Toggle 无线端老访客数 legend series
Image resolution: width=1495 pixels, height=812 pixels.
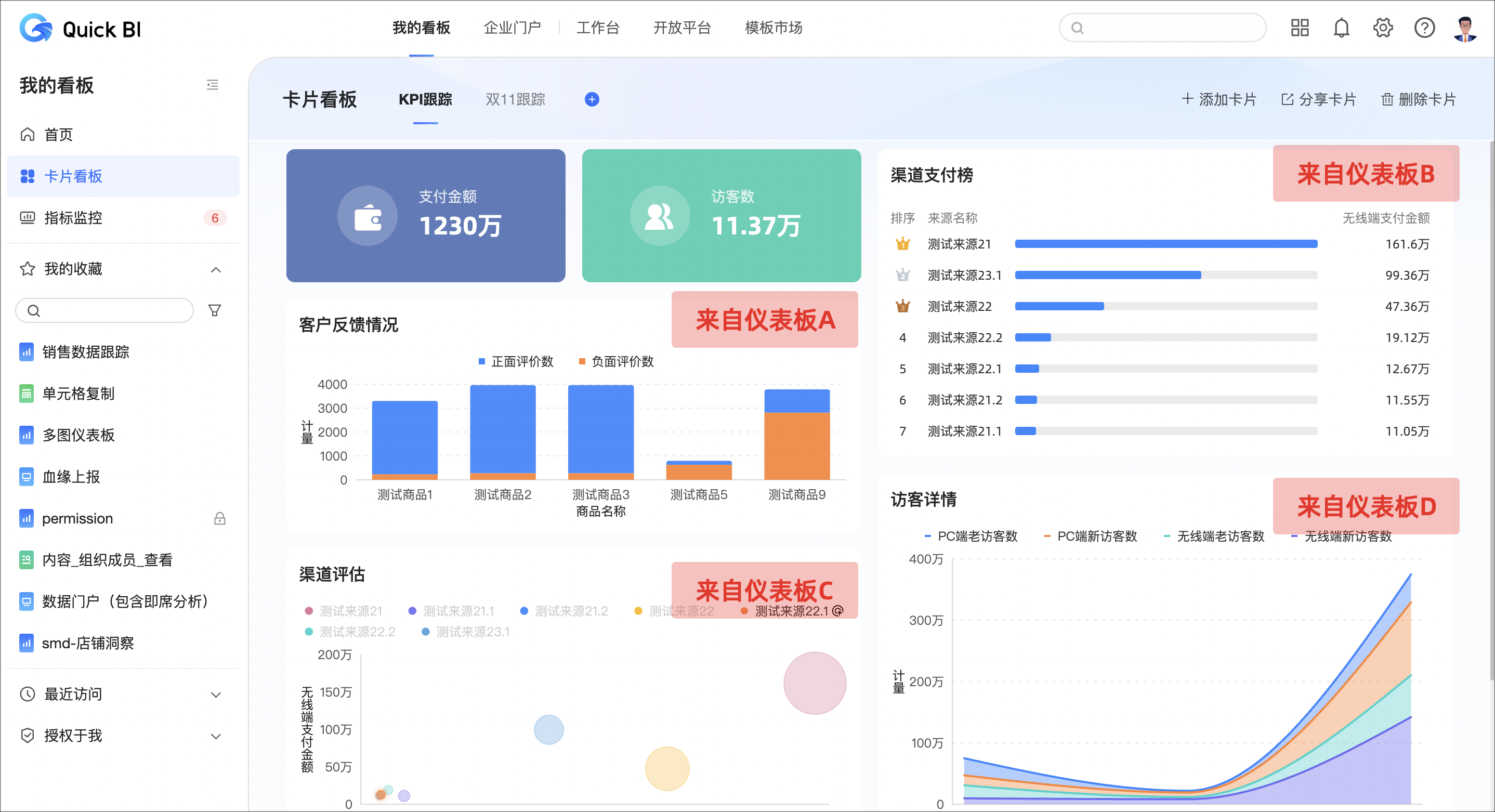(x=1214, y=536)
